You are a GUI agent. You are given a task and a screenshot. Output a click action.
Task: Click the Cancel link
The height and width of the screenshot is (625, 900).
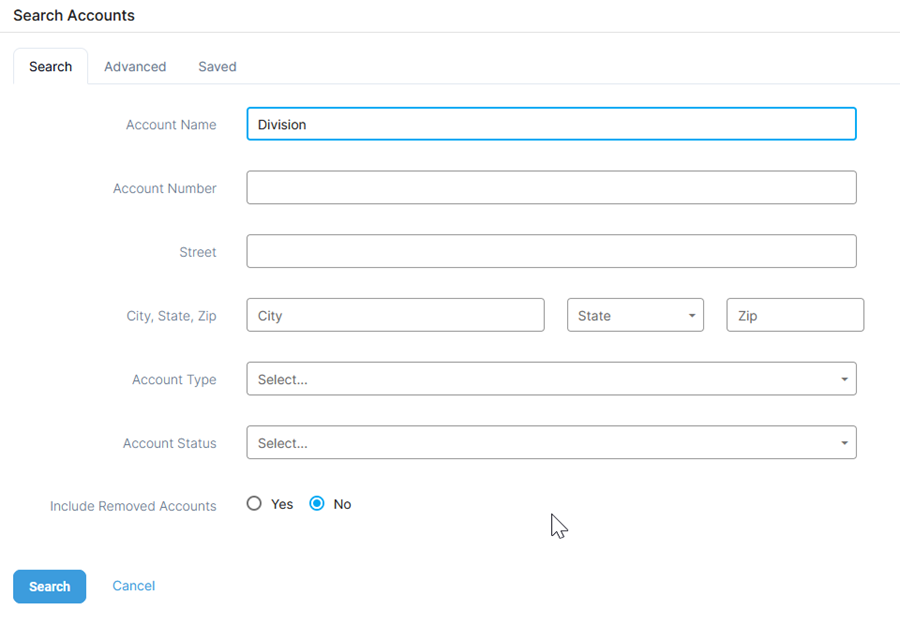133,586
